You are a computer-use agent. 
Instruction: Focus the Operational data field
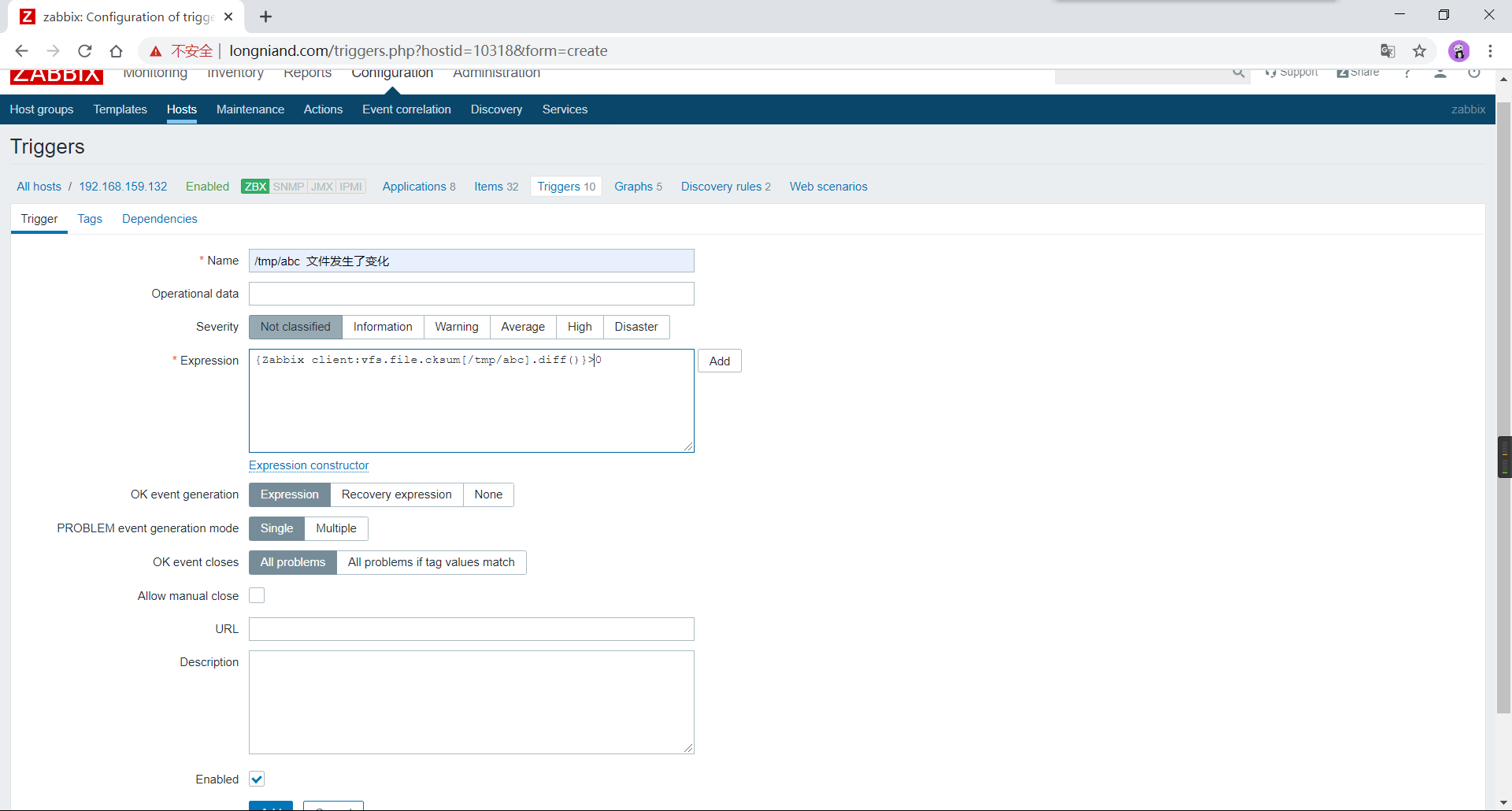(472, 294)
